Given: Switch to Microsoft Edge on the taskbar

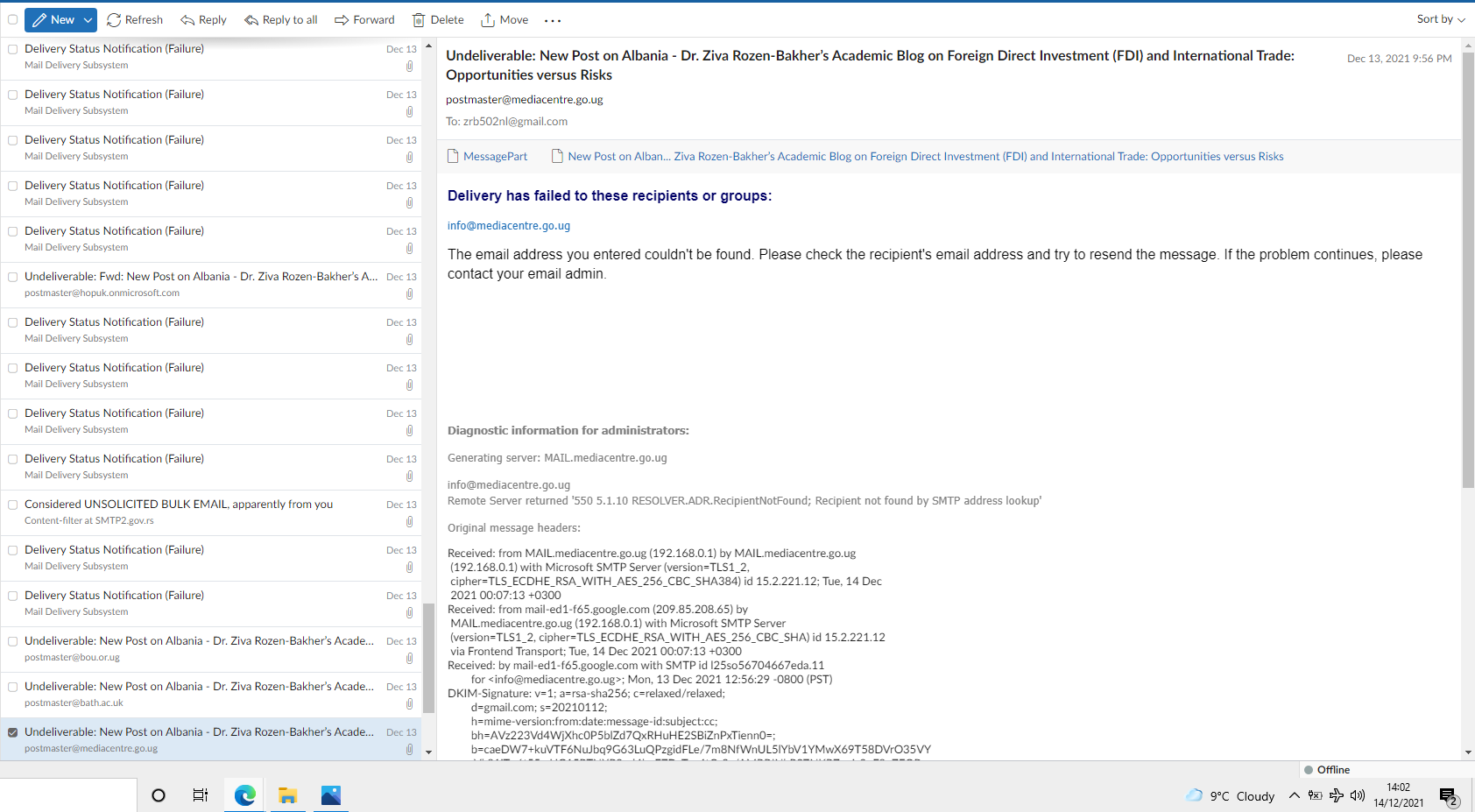Looking at the screenshot, I should coord(244,795).
